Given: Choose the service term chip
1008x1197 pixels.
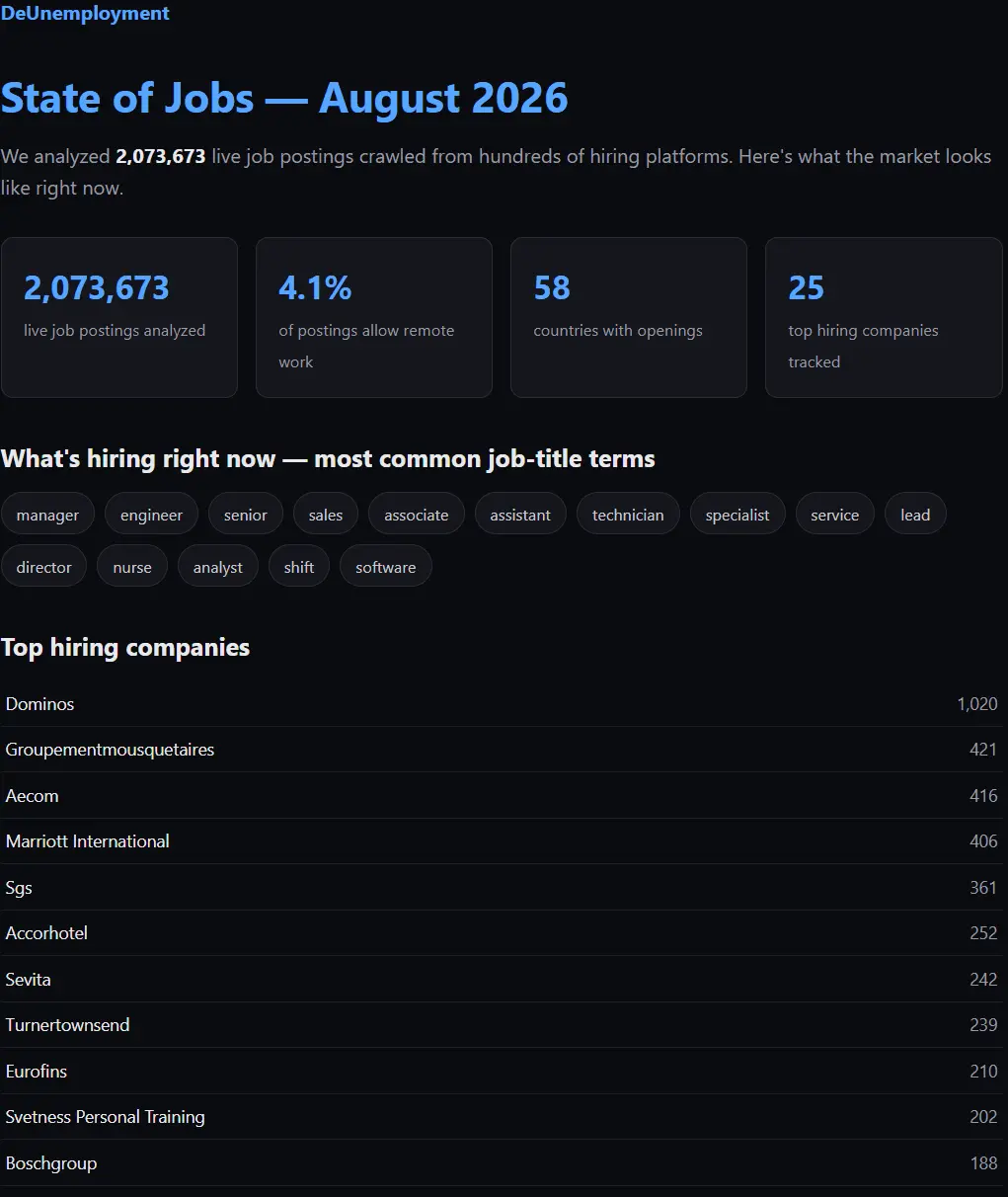Looking at the screenshot, I should coord(835,515).
